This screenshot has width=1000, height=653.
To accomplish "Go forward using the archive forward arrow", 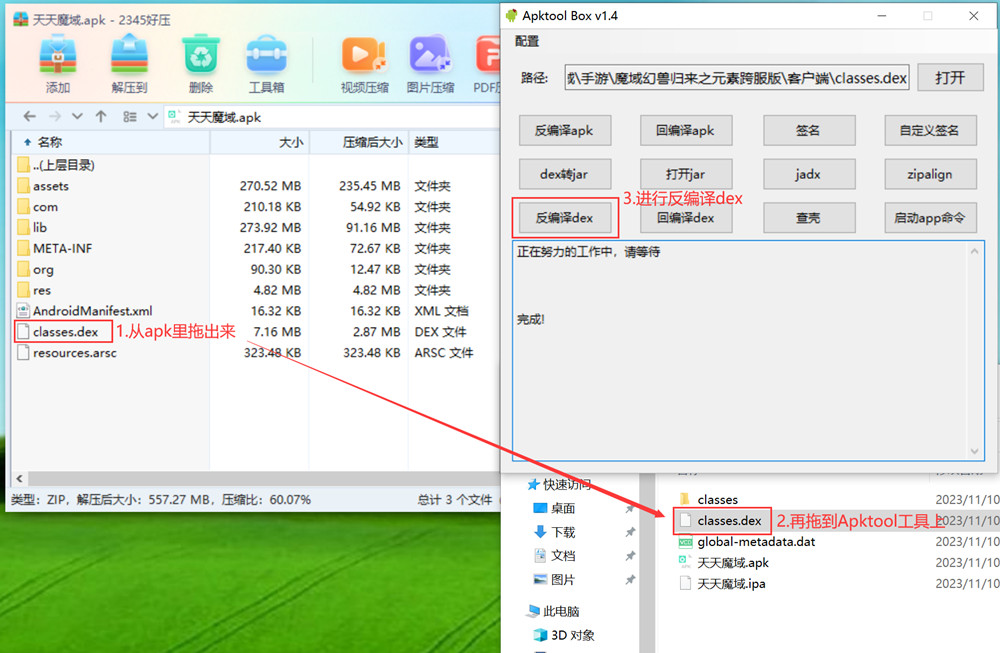I will pyautogui.click(x=55, y=117).
